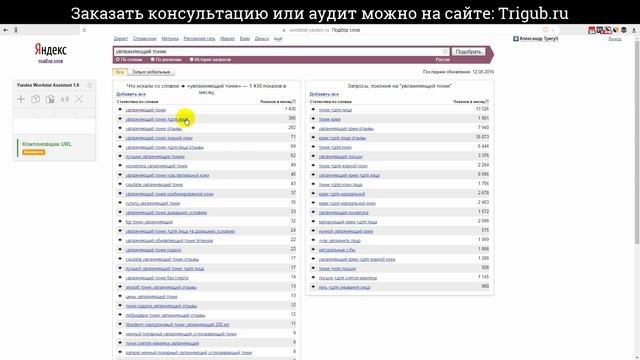Image resolution: width=640 pixels, height=360 pixels.
Task: Open the browser downloads icon
Action: click(633, 30)
